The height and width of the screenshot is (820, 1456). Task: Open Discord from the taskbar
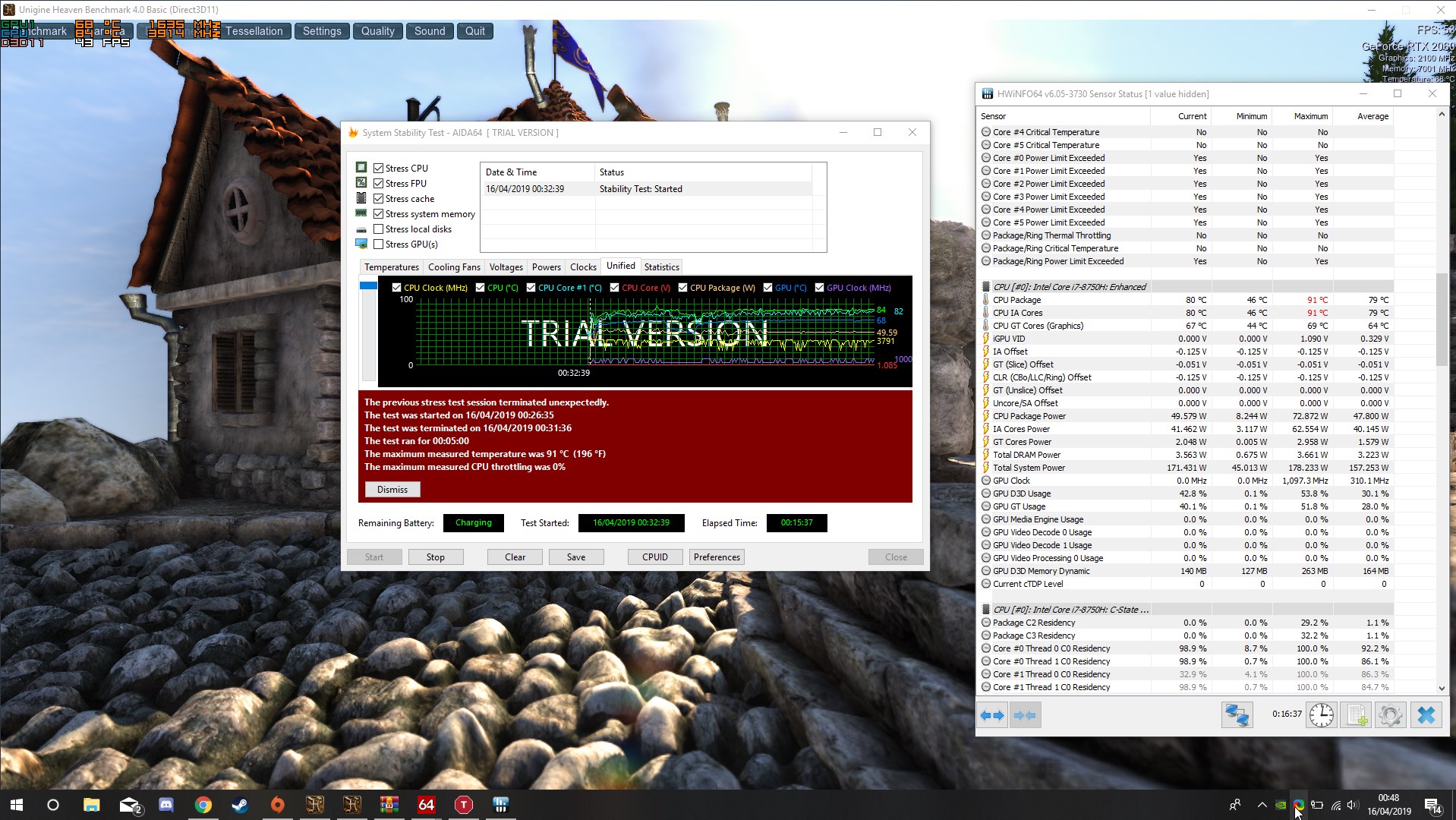tap(166, 805)
